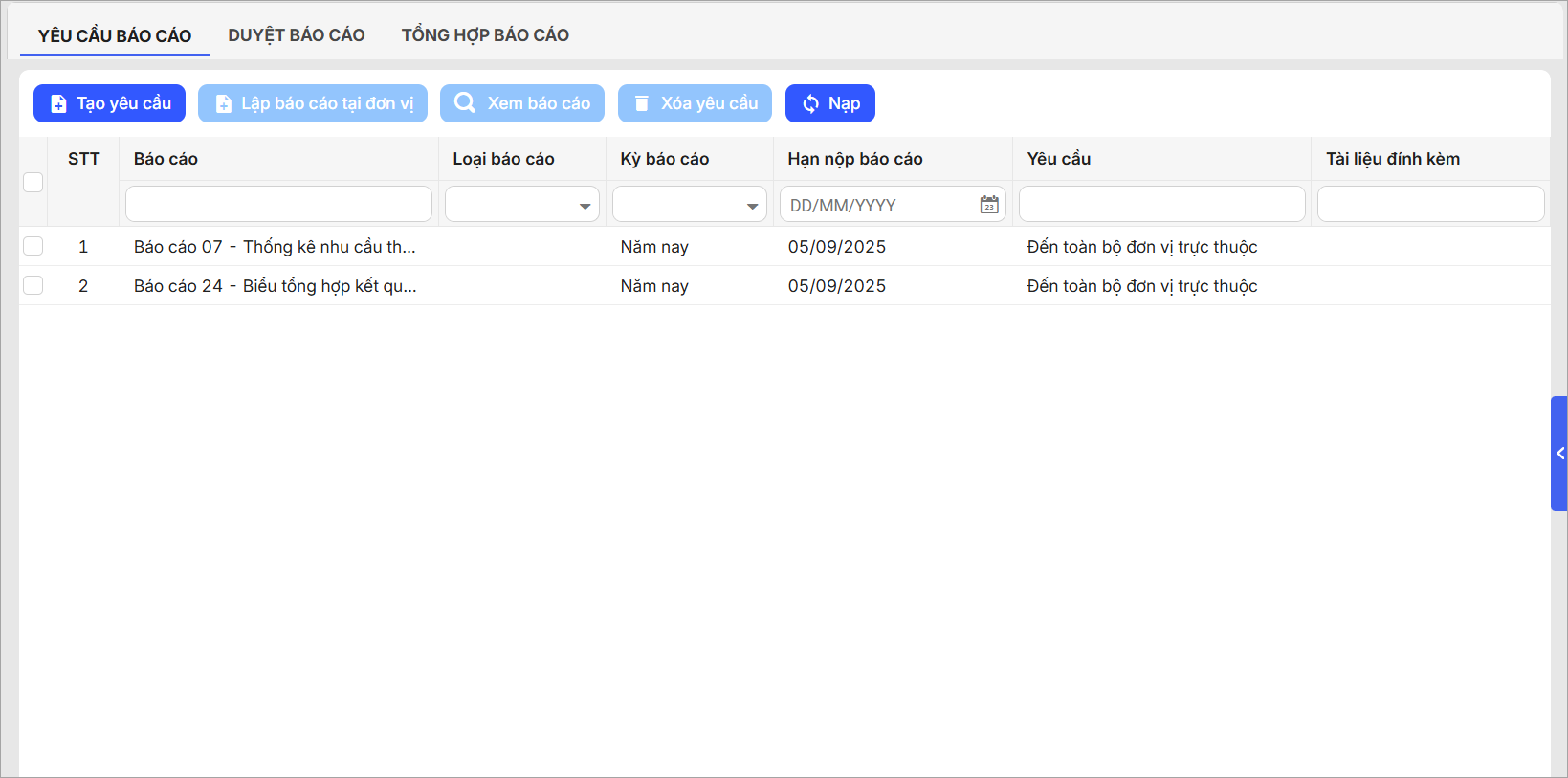Screen dimensions: 1568x778
Task: Click the magnifier icon on Xem báo cáo
Action: click(465, 103)
